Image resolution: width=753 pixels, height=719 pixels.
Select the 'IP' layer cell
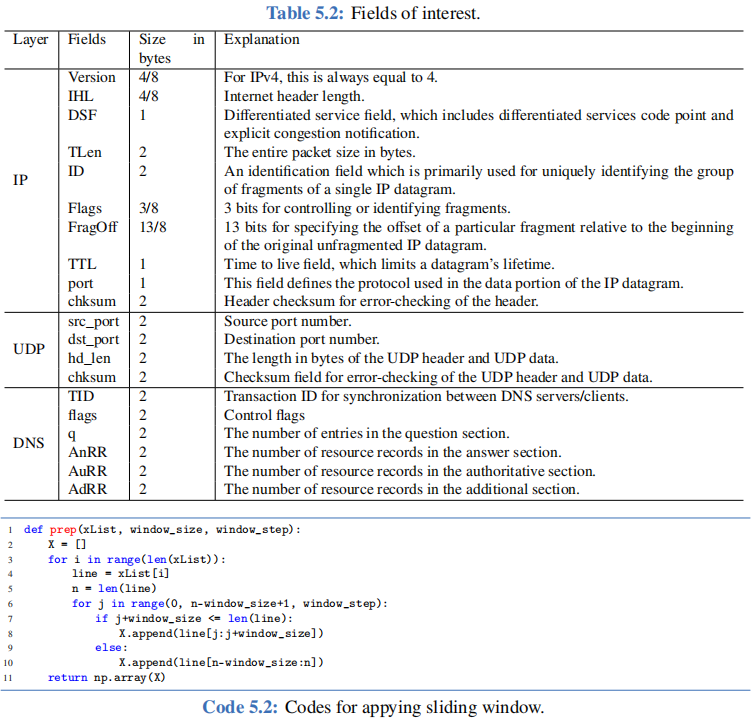point(20,183)
